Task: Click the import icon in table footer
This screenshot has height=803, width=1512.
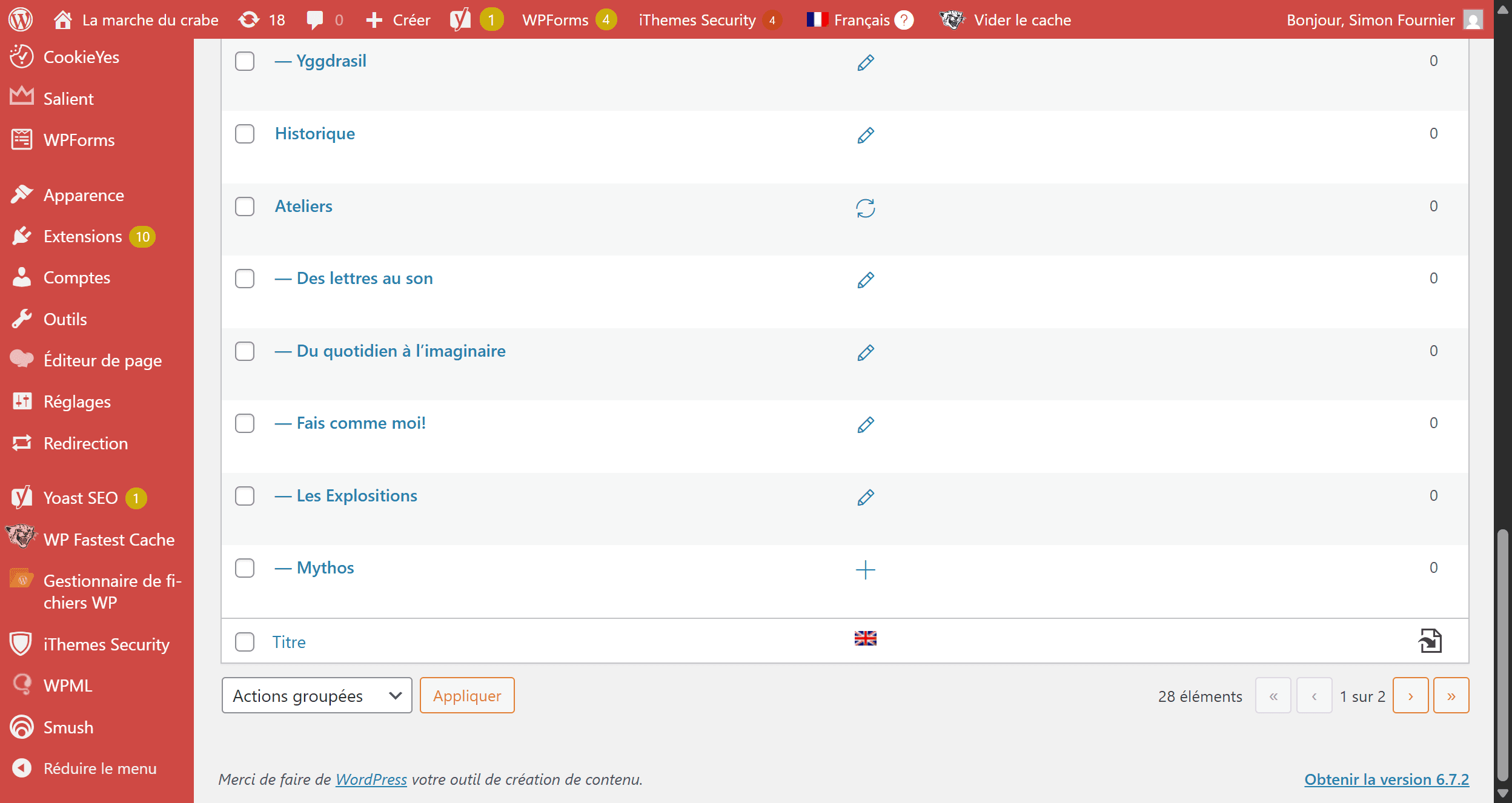Action: [x=1430, y=641]
